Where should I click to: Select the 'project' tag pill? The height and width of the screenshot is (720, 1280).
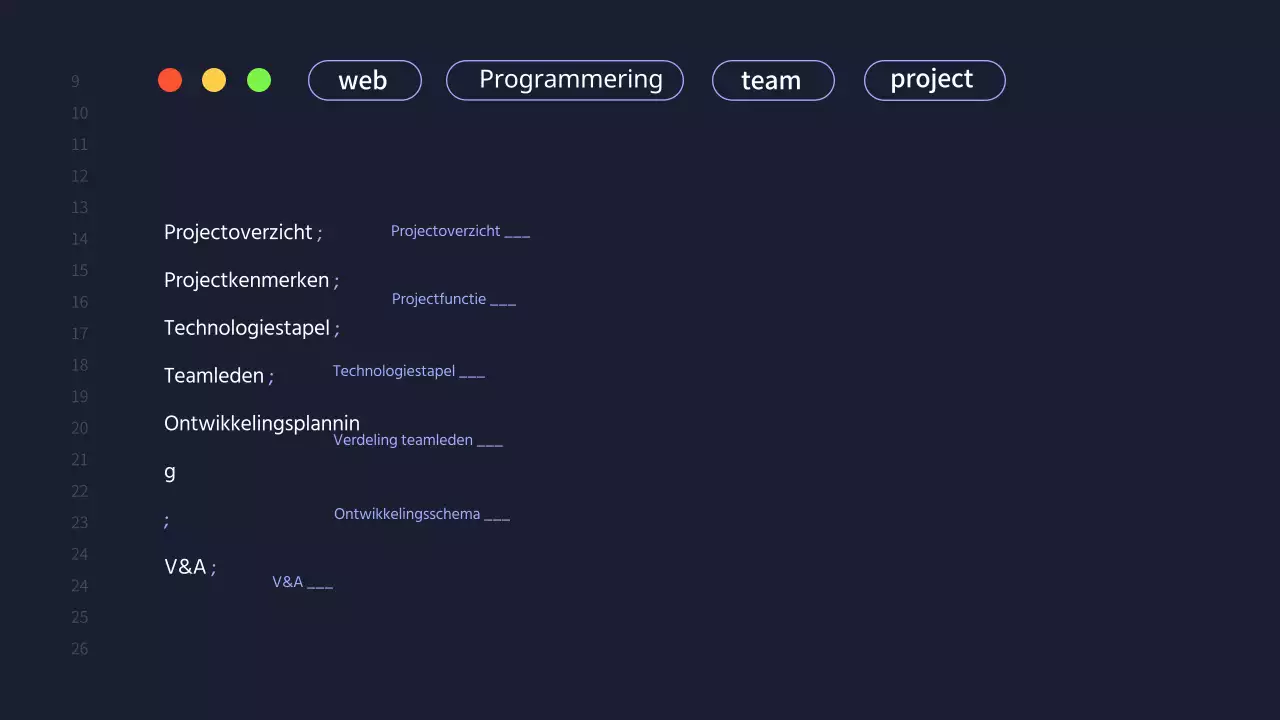(934, 80)
